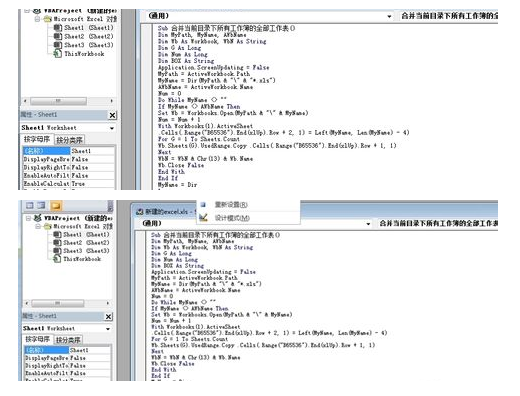520x396 pixels.
Task: Open (通用) object dropdown in lower code window
Action: click(368, 224)
